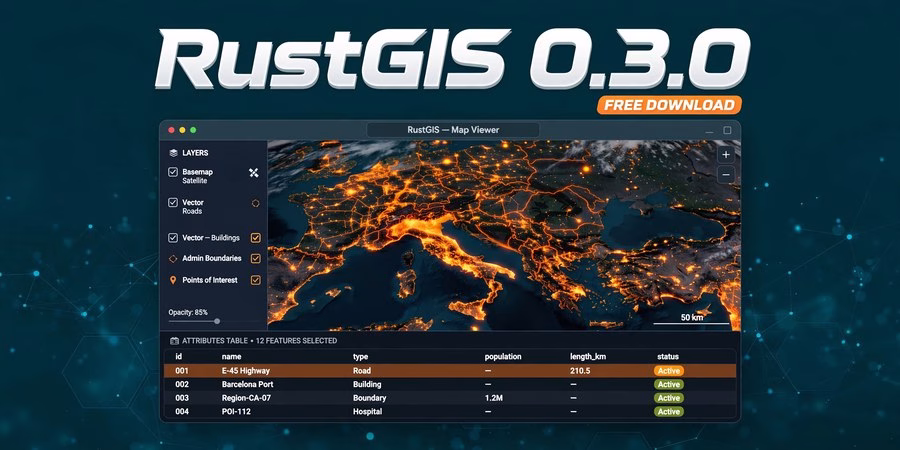Click the Points of Interest layer name

click(x=210, y=281)
